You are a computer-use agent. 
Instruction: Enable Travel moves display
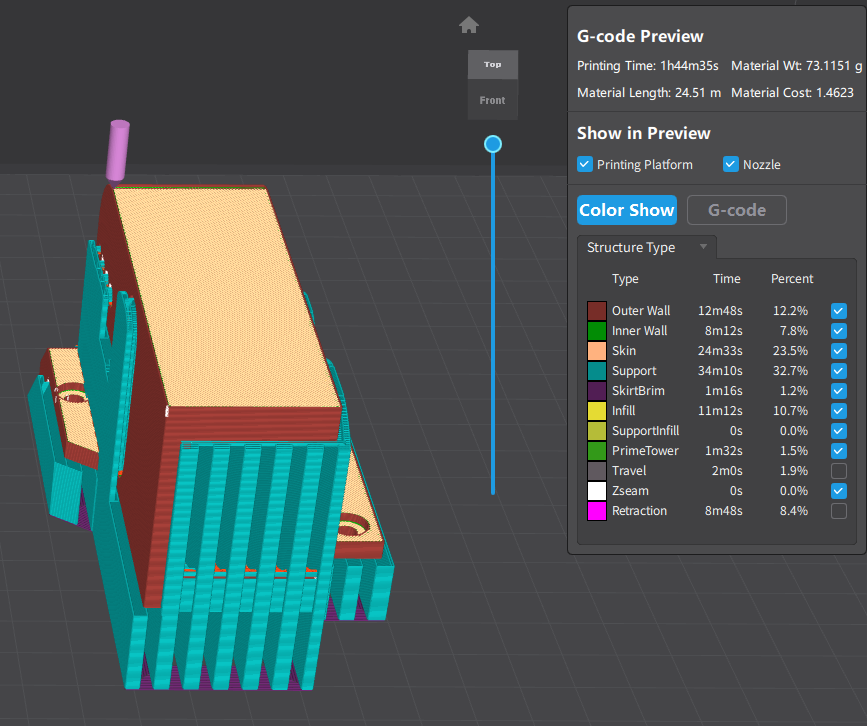838,471
